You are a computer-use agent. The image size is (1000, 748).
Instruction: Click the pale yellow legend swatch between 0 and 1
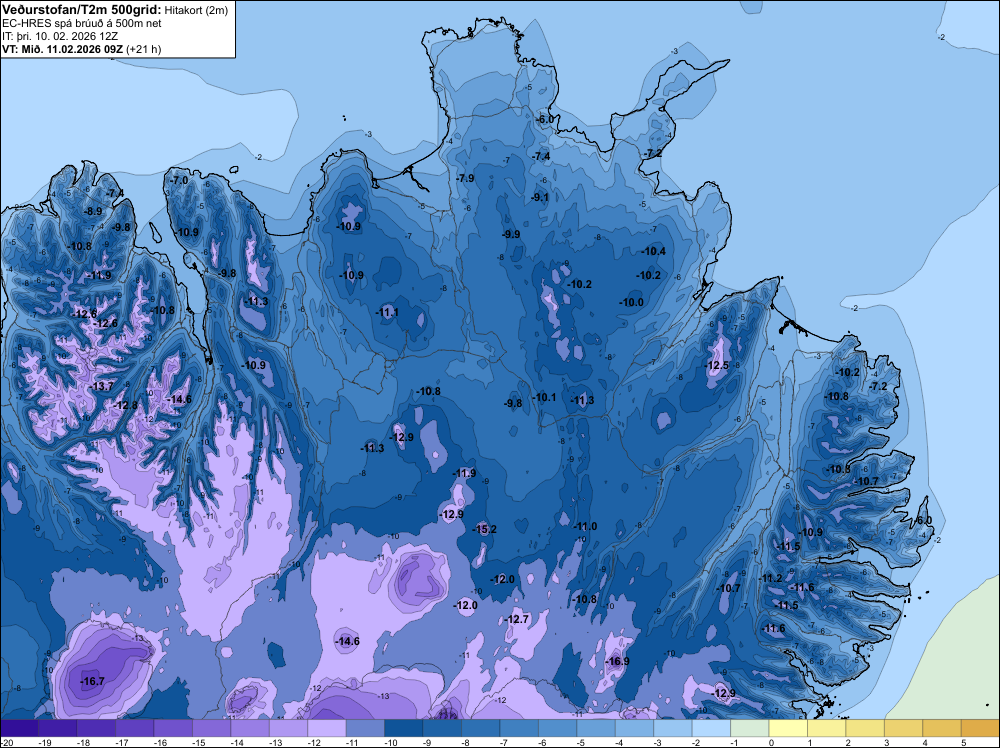click(788, 728)
